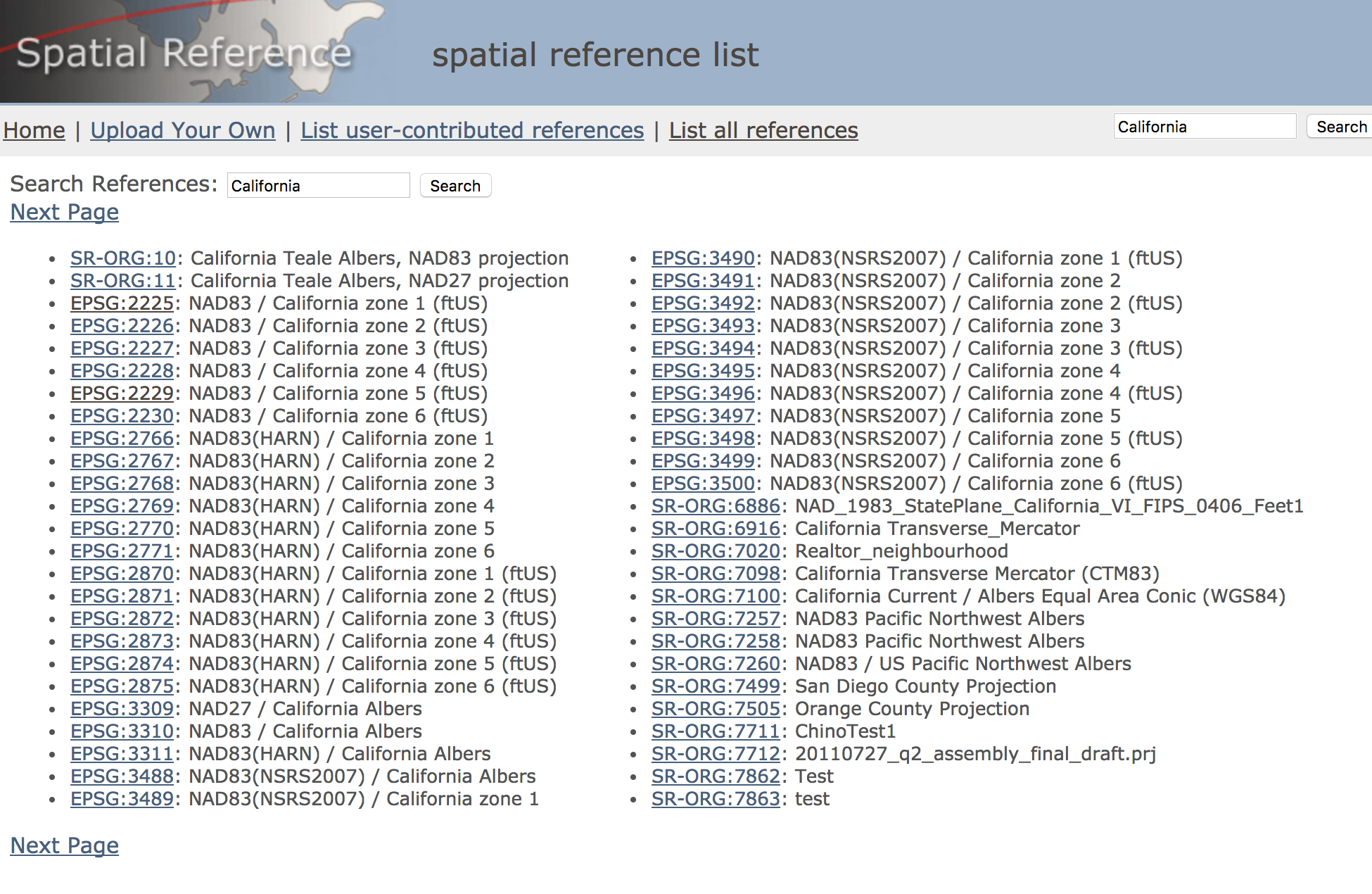Open SR-ORG:7257 Pacific Northwest Albers
Screen dimensions: 1372x894
[x=716, y=619]
